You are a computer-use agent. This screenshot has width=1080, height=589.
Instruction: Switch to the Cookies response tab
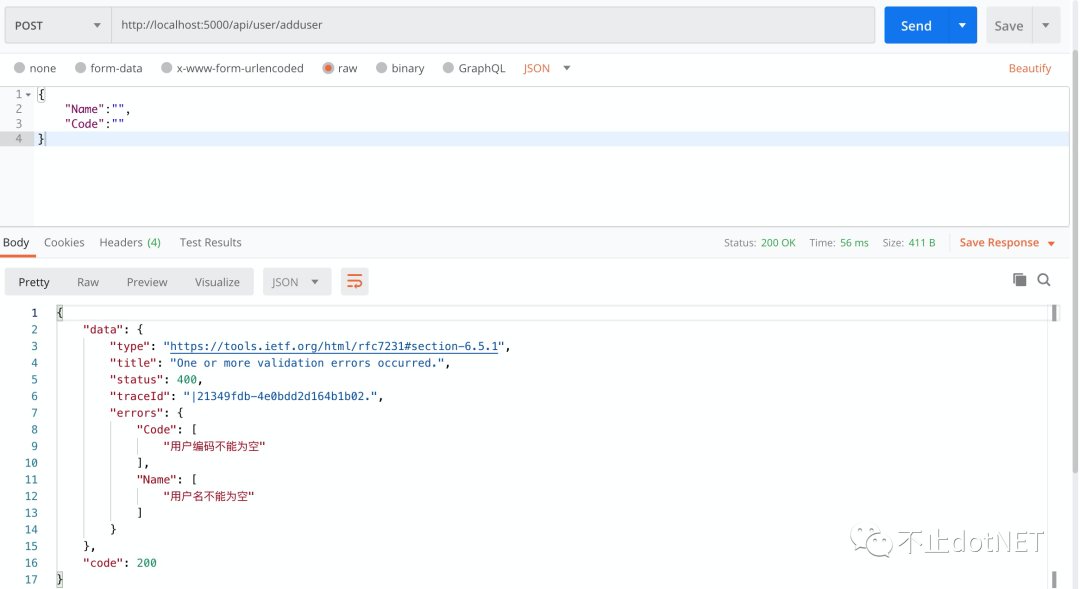(64, 242)
